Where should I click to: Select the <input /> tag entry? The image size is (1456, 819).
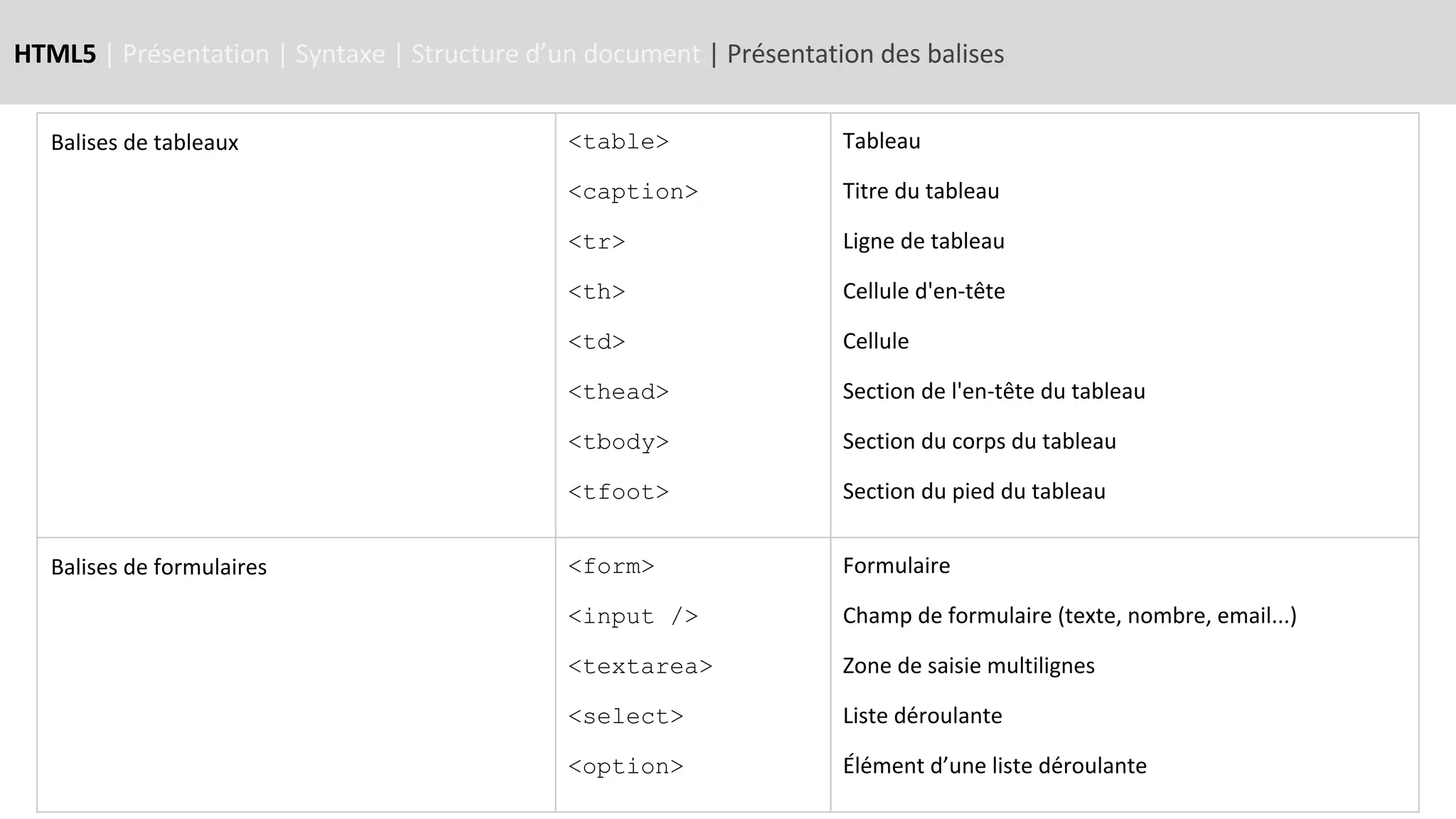(633, 616)
